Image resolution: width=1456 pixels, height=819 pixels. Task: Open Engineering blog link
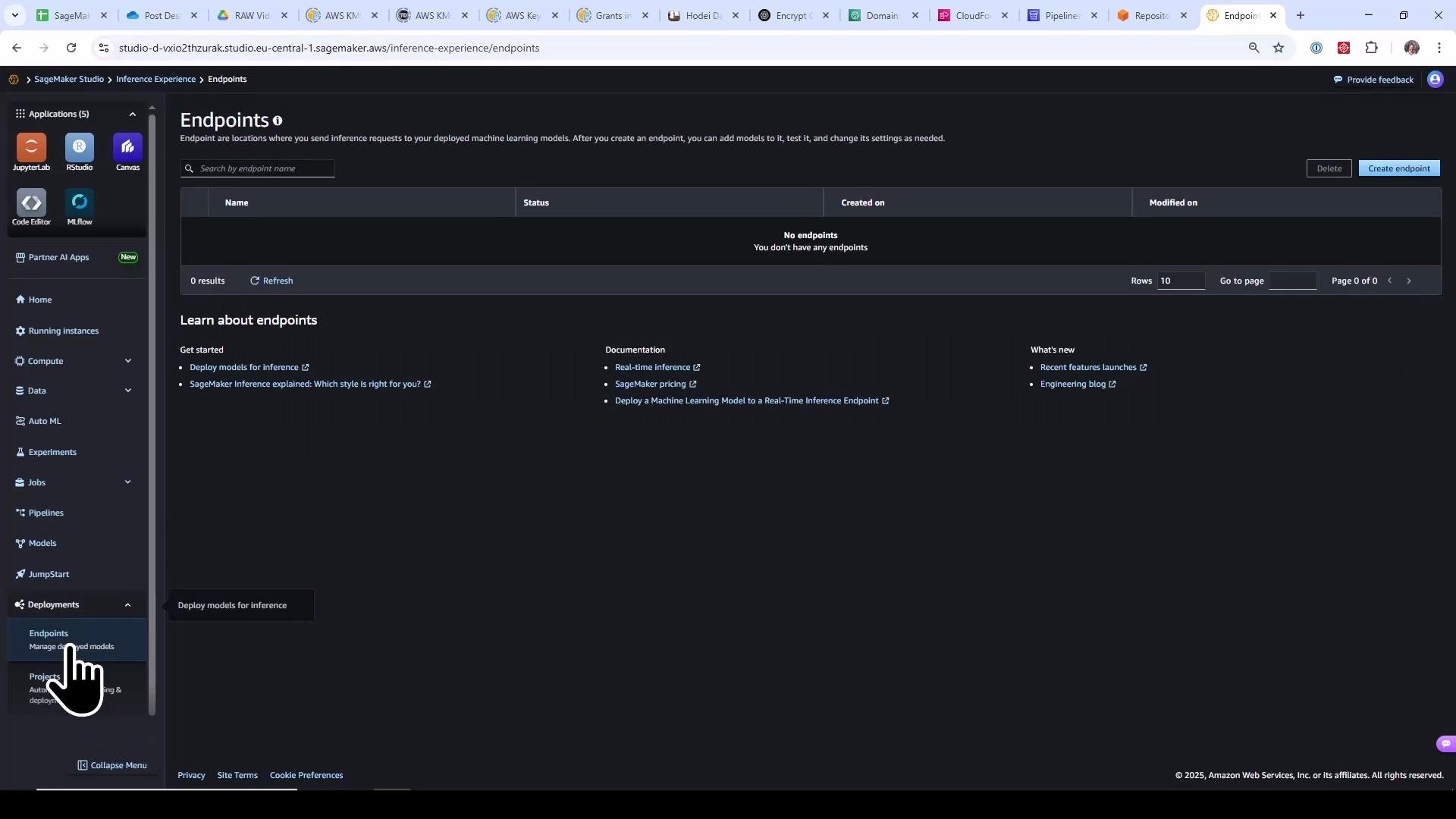pos(1078,384)
